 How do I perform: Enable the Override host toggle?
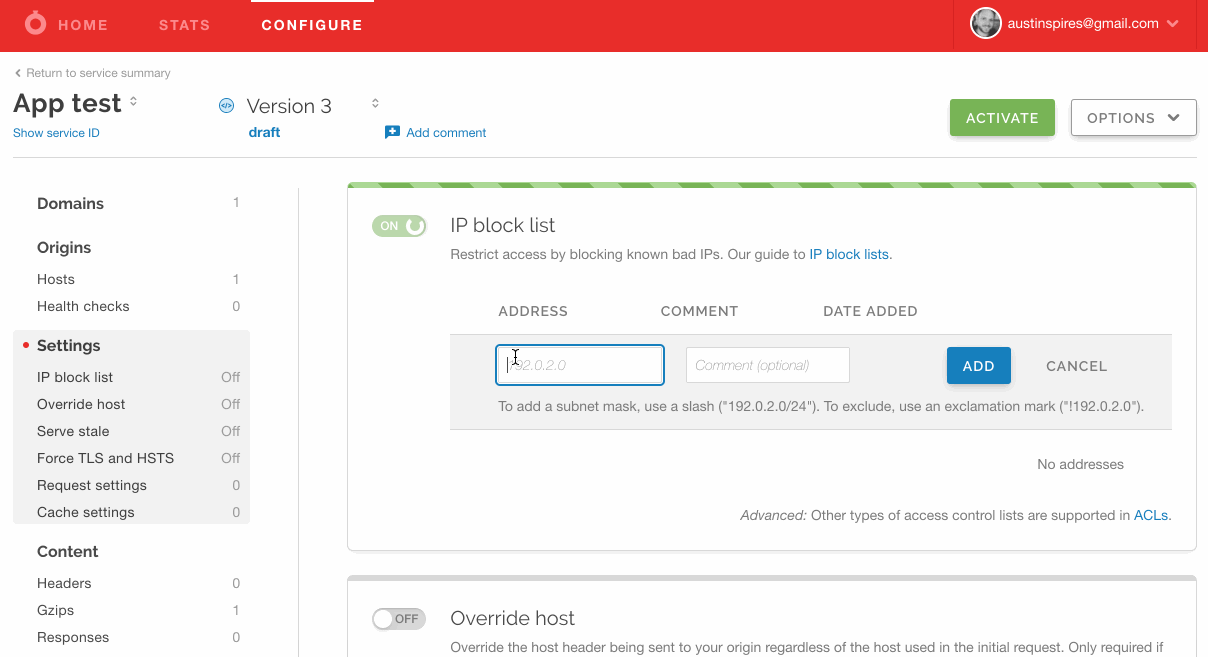[x=399, y=619]
